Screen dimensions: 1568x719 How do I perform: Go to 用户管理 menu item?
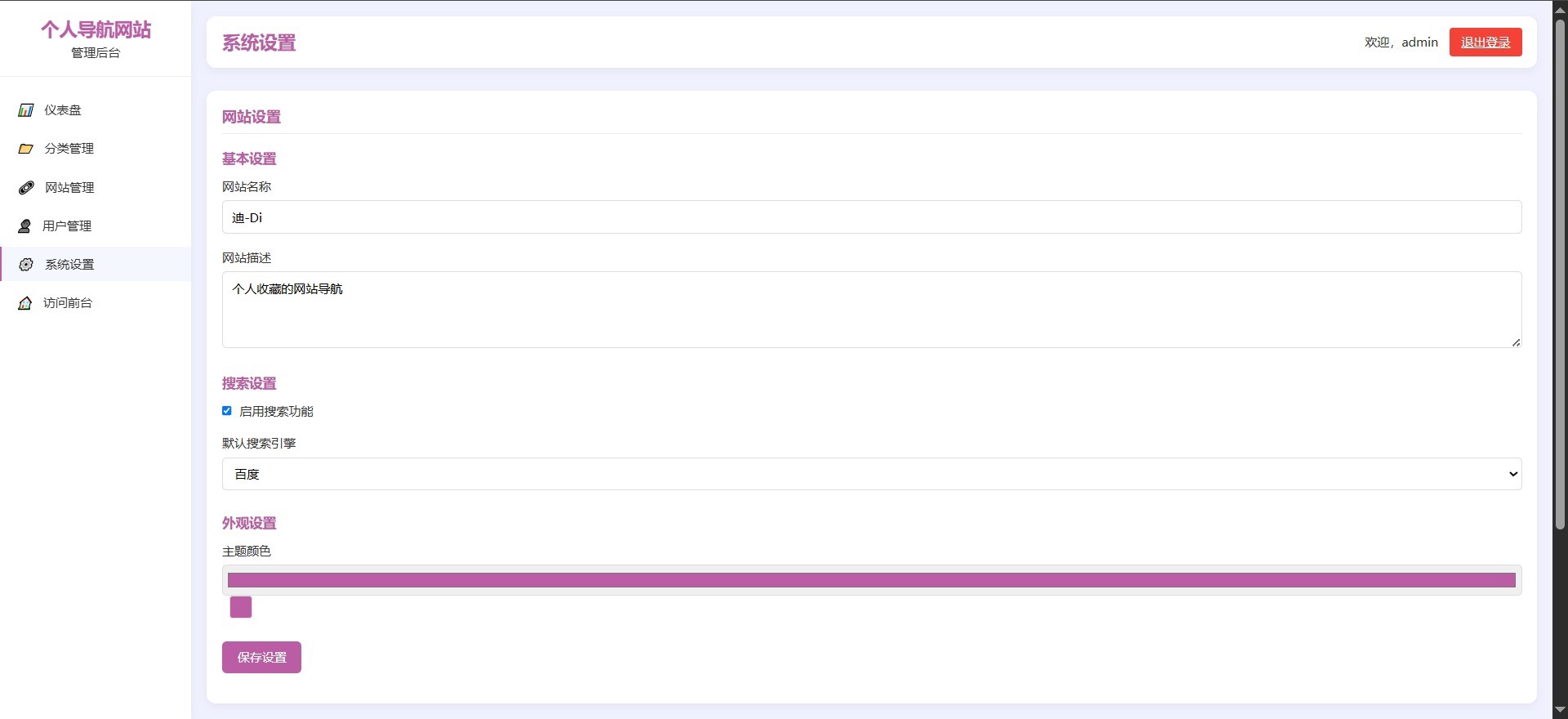(x=67, y=226)
